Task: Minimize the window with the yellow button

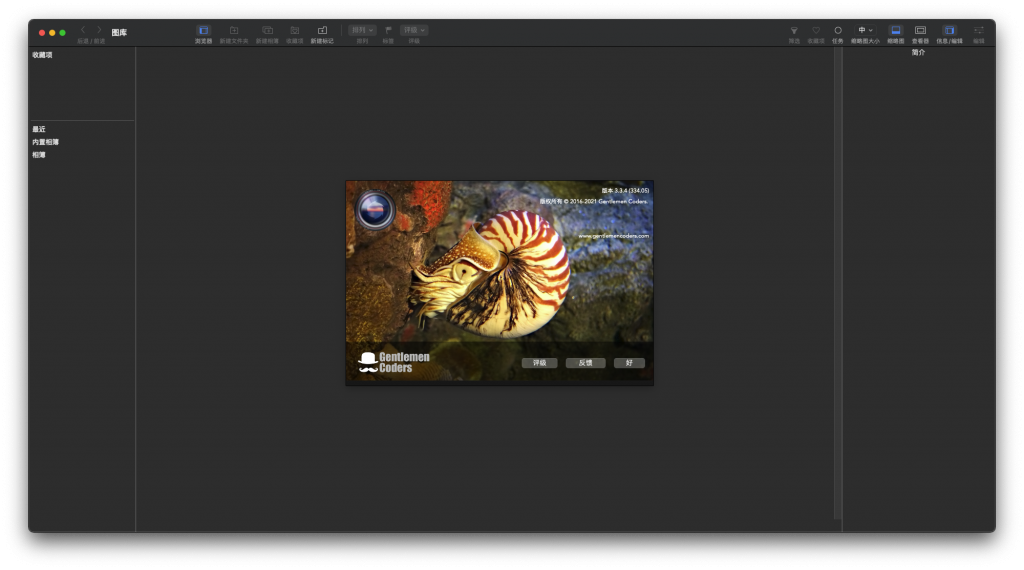Action: [x=52, y=33]
